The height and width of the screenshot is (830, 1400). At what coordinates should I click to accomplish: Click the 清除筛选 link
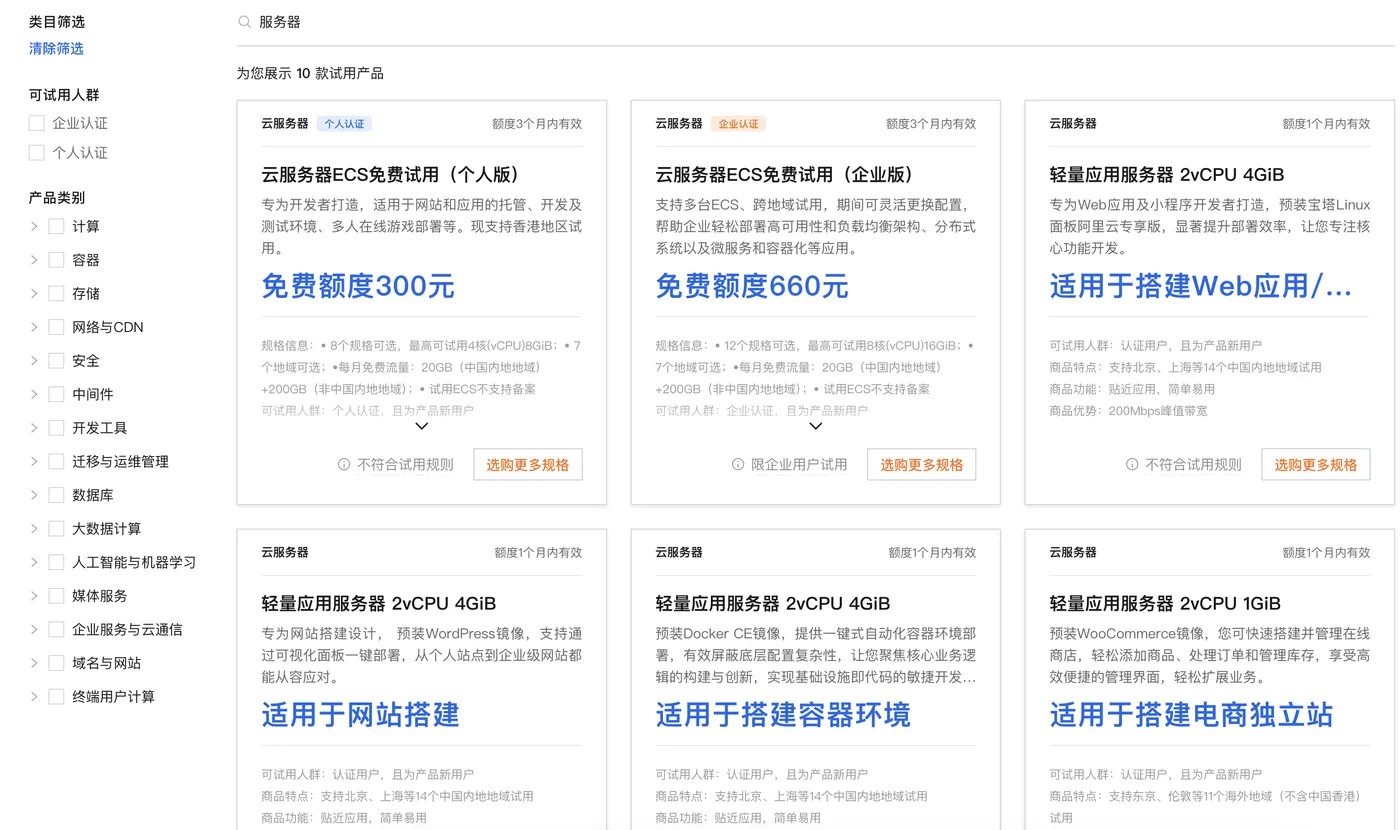[56, 48]
